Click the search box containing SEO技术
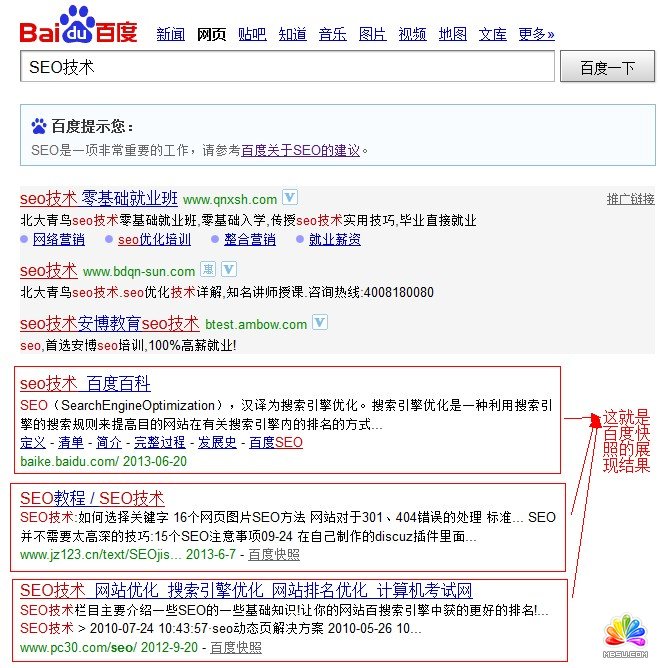The image size is (660, 668). click(287, 66)
